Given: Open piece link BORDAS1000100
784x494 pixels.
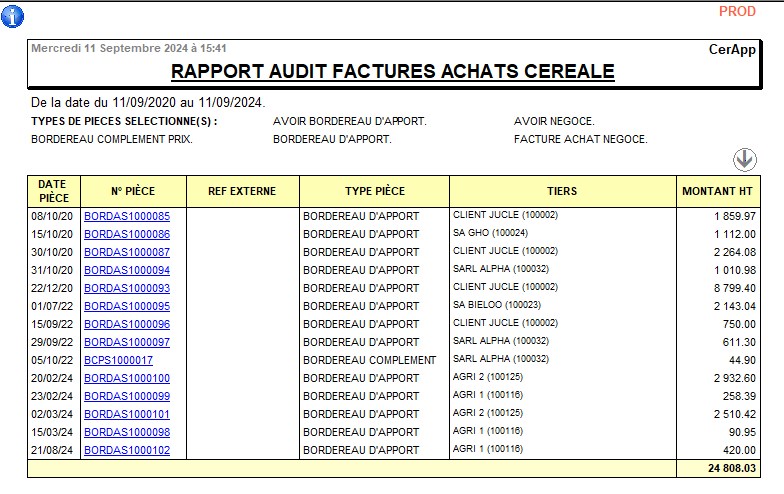Looking at the screenshot, I should (127, 378).
